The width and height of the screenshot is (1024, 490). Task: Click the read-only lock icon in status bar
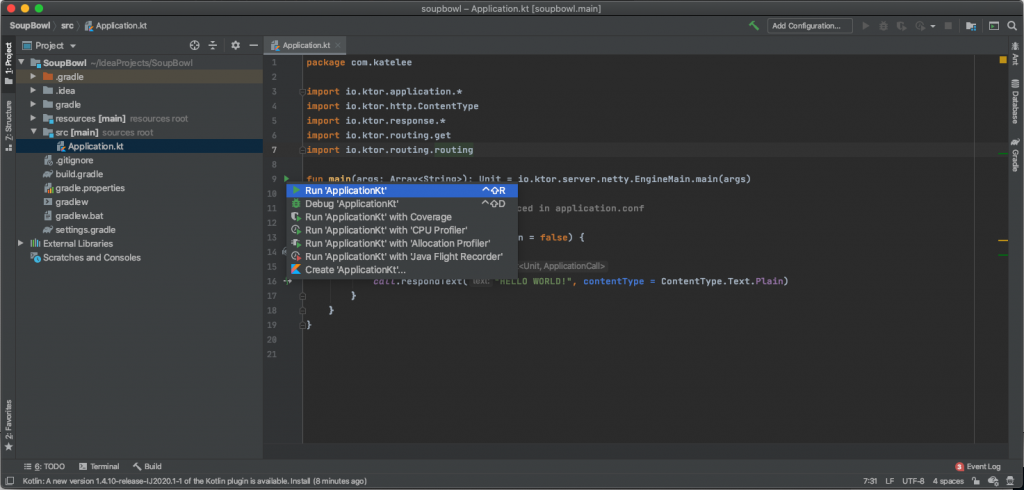point(977,482)
